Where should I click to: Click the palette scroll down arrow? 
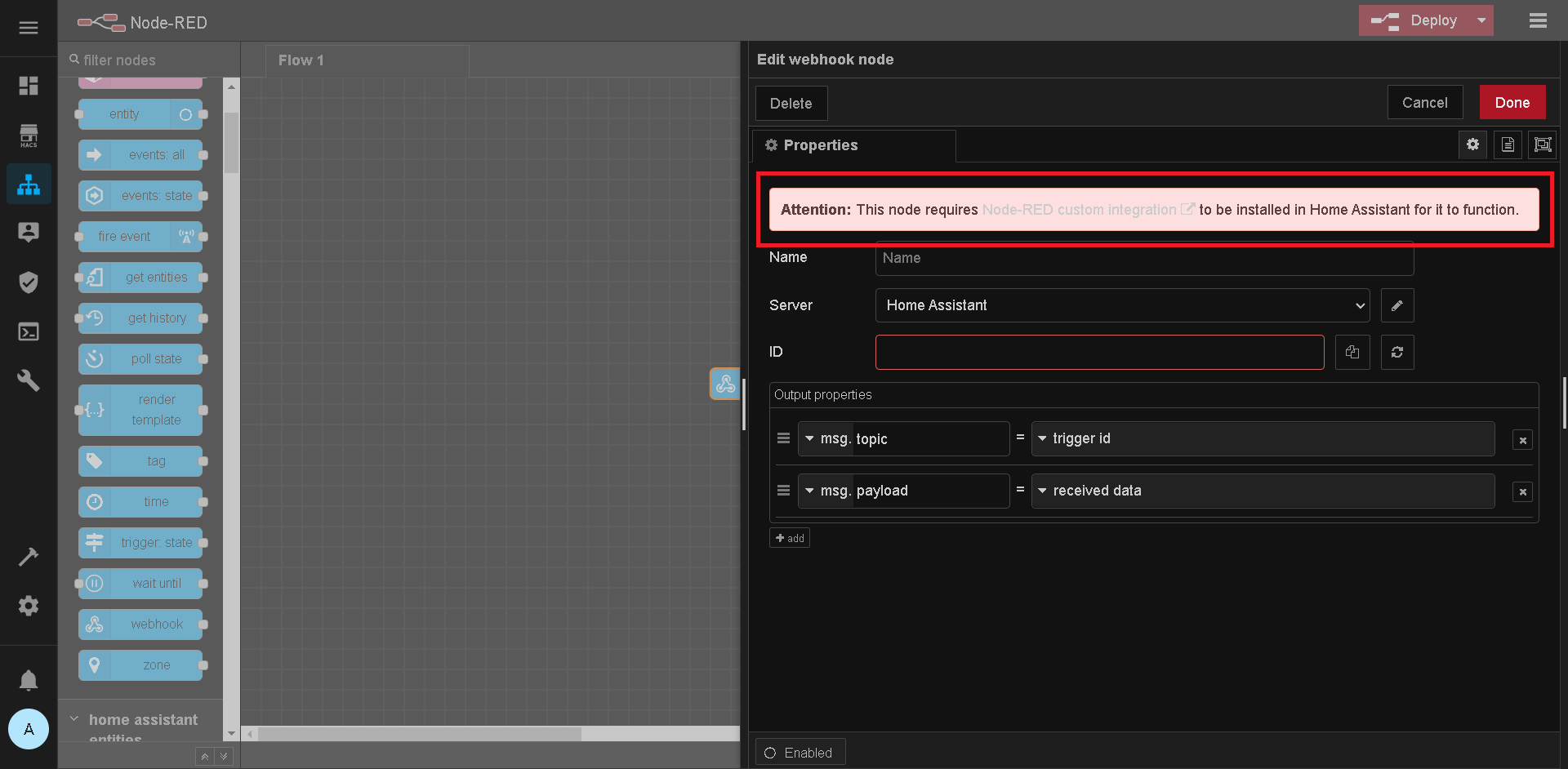tap(231, 734)
